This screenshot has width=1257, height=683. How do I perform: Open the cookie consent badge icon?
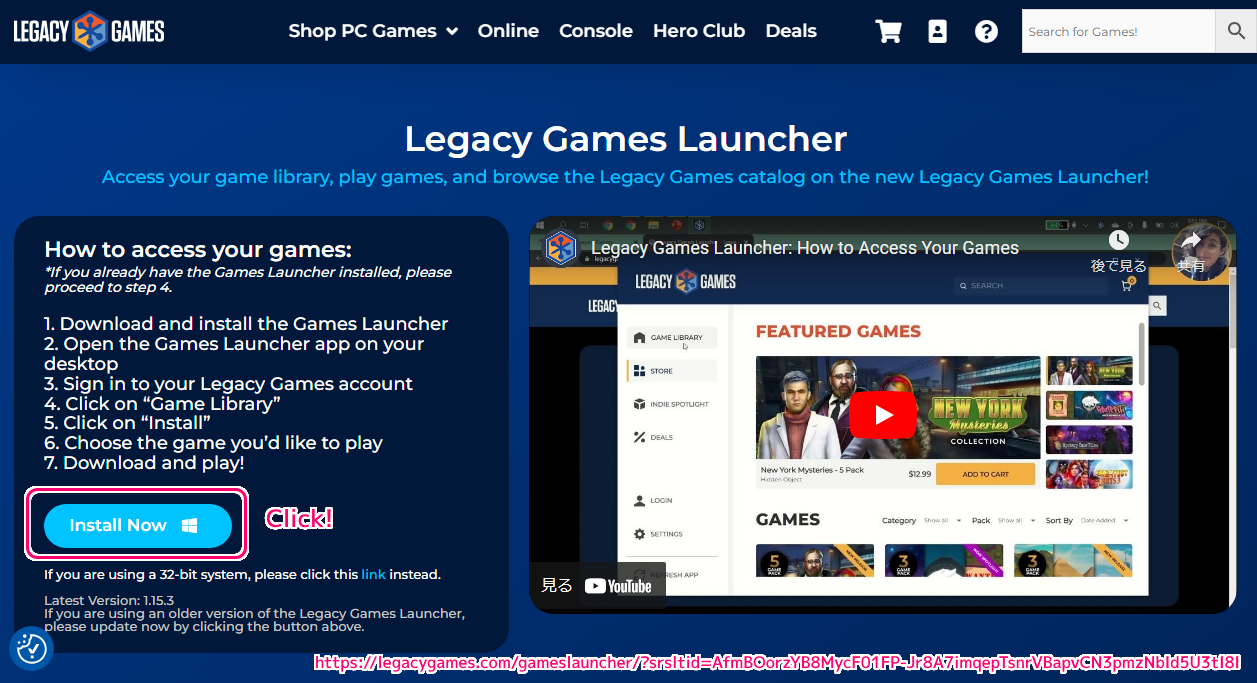tap(31, 648)
